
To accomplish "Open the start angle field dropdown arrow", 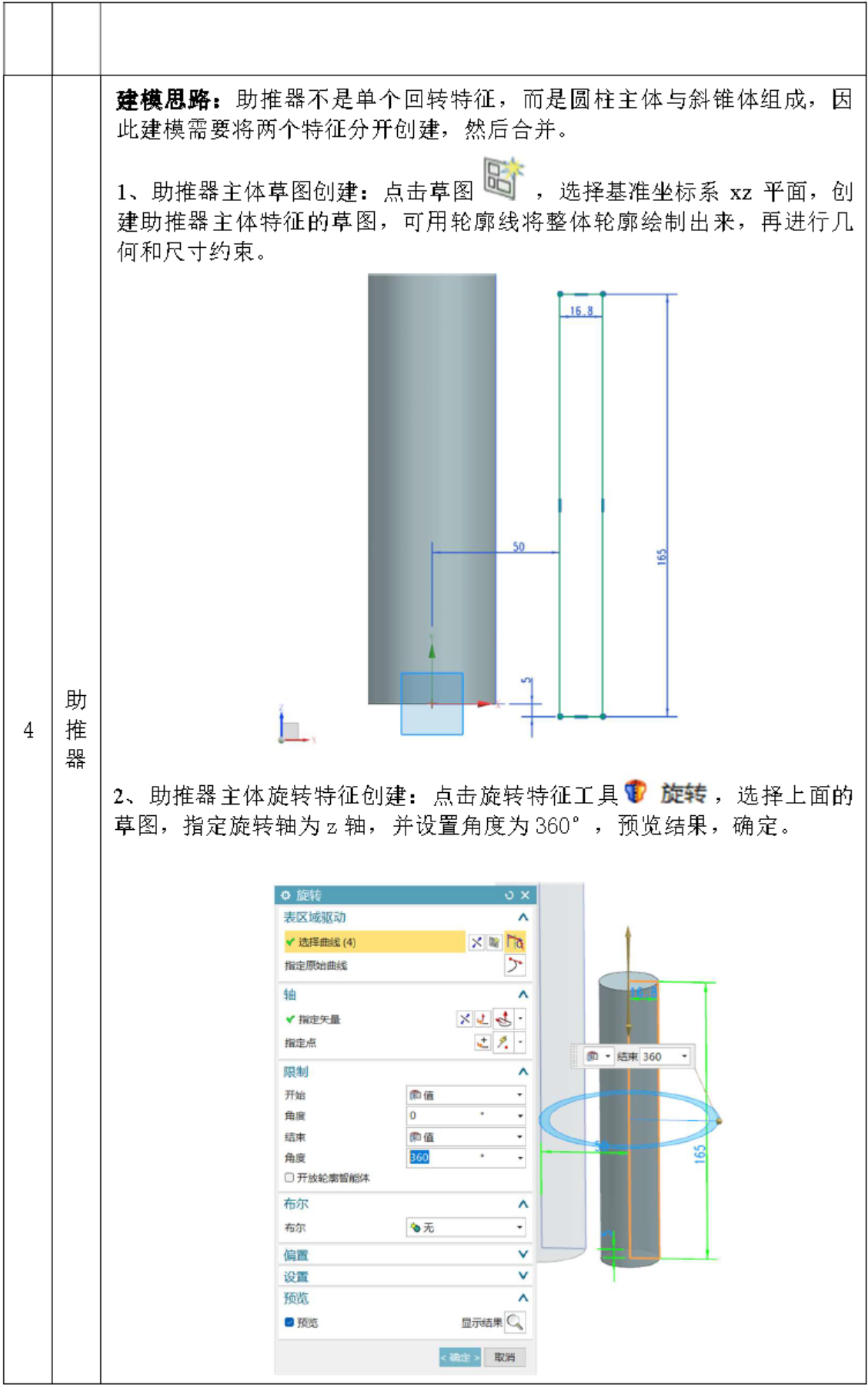I will coord(520,1115).
